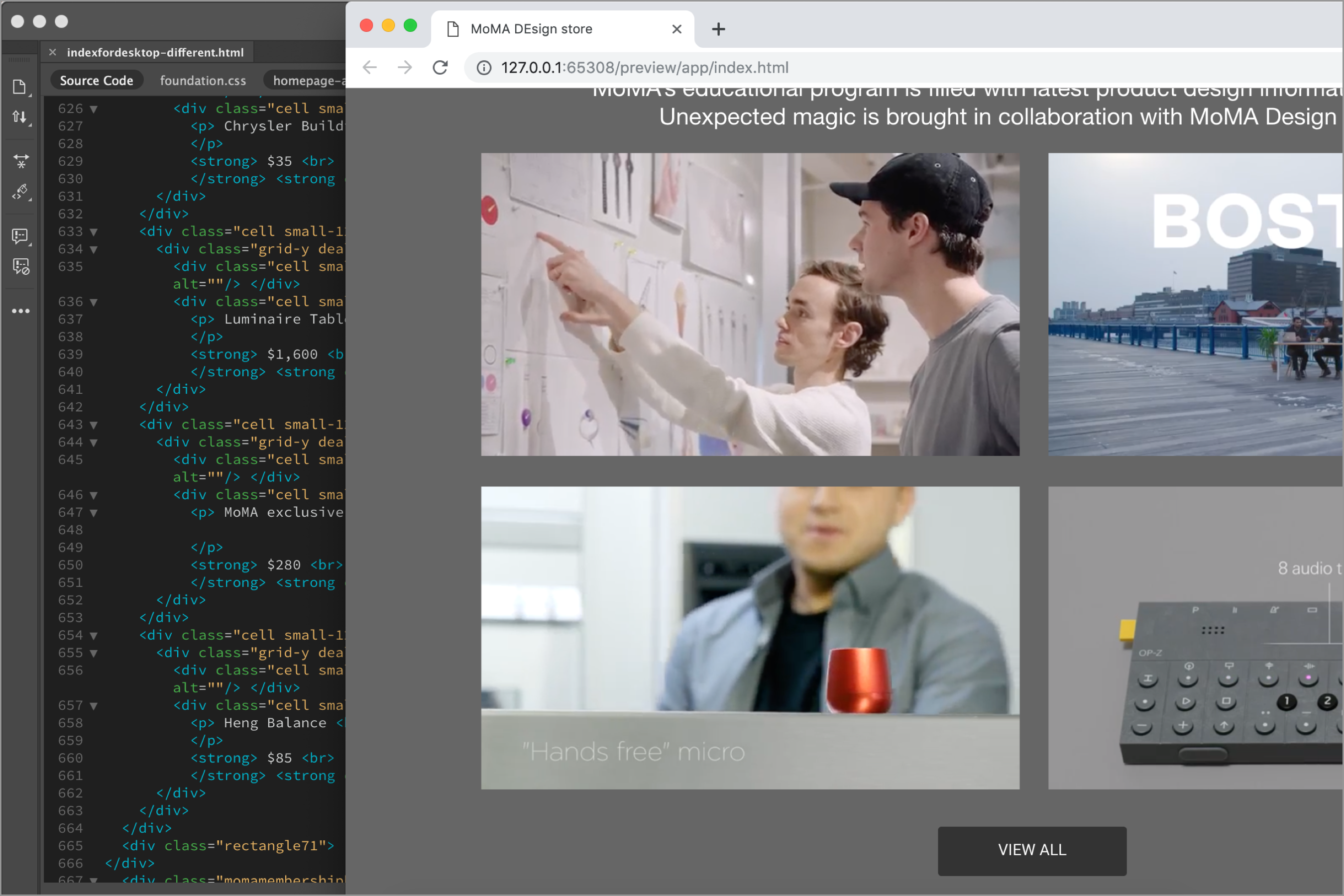Fold the code at line 654
The height and width of the screenshot is (896, 1344).
tap(93, 635)
